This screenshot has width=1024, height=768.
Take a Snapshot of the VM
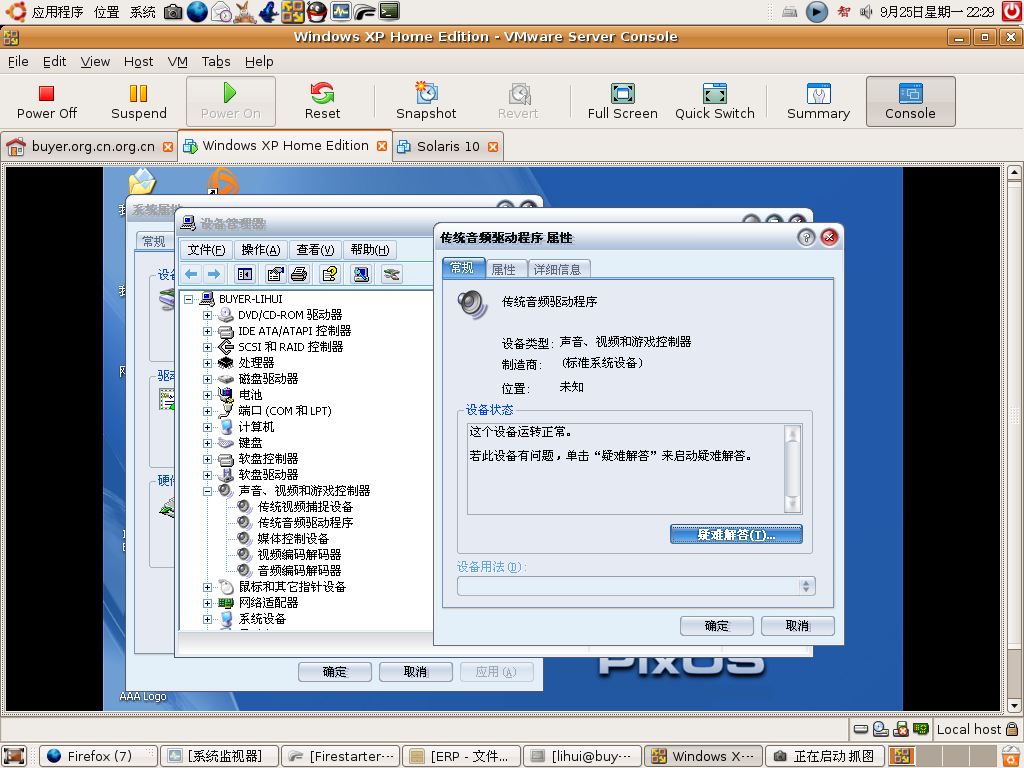pyautogui.click(x=426, y=102)
